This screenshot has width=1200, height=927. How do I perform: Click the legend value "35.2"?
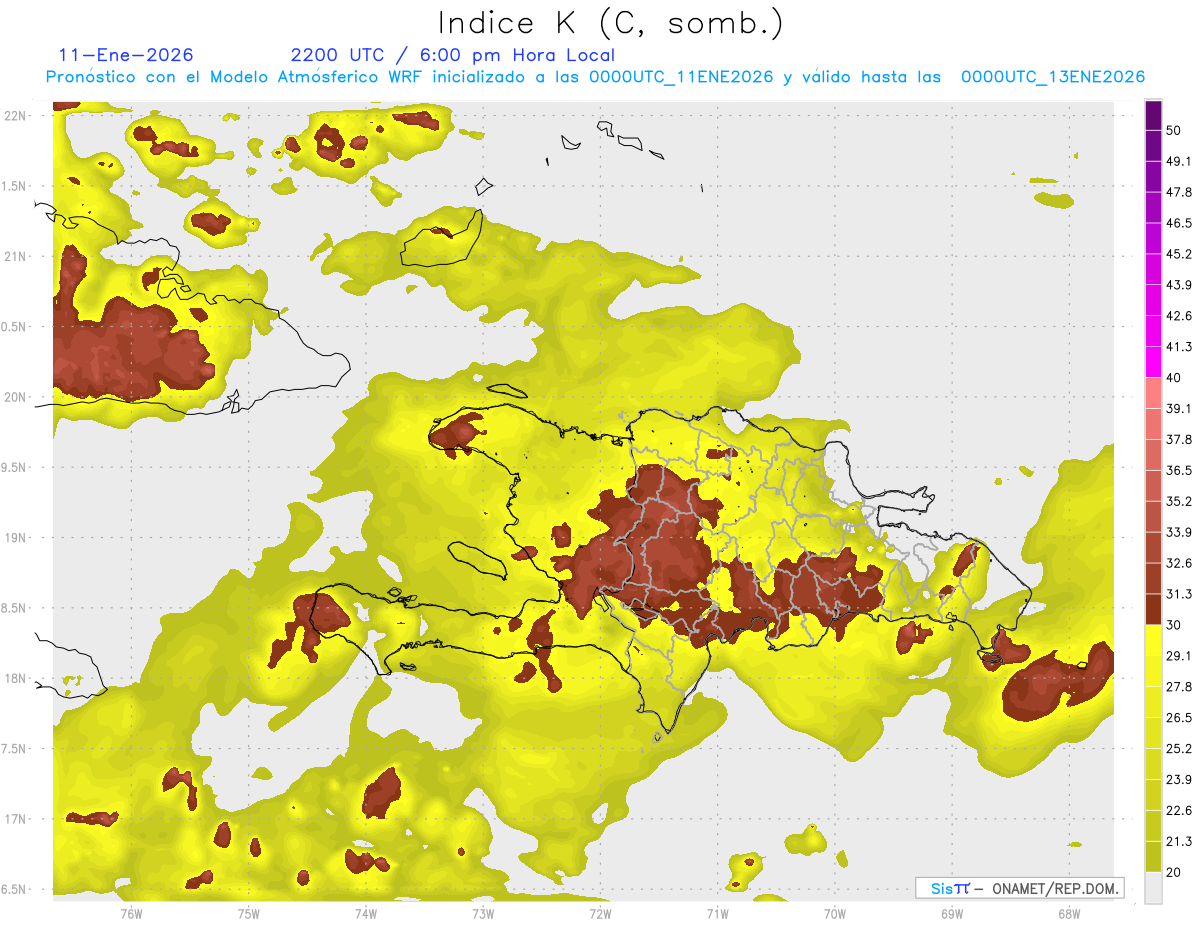click(1179, 501)
